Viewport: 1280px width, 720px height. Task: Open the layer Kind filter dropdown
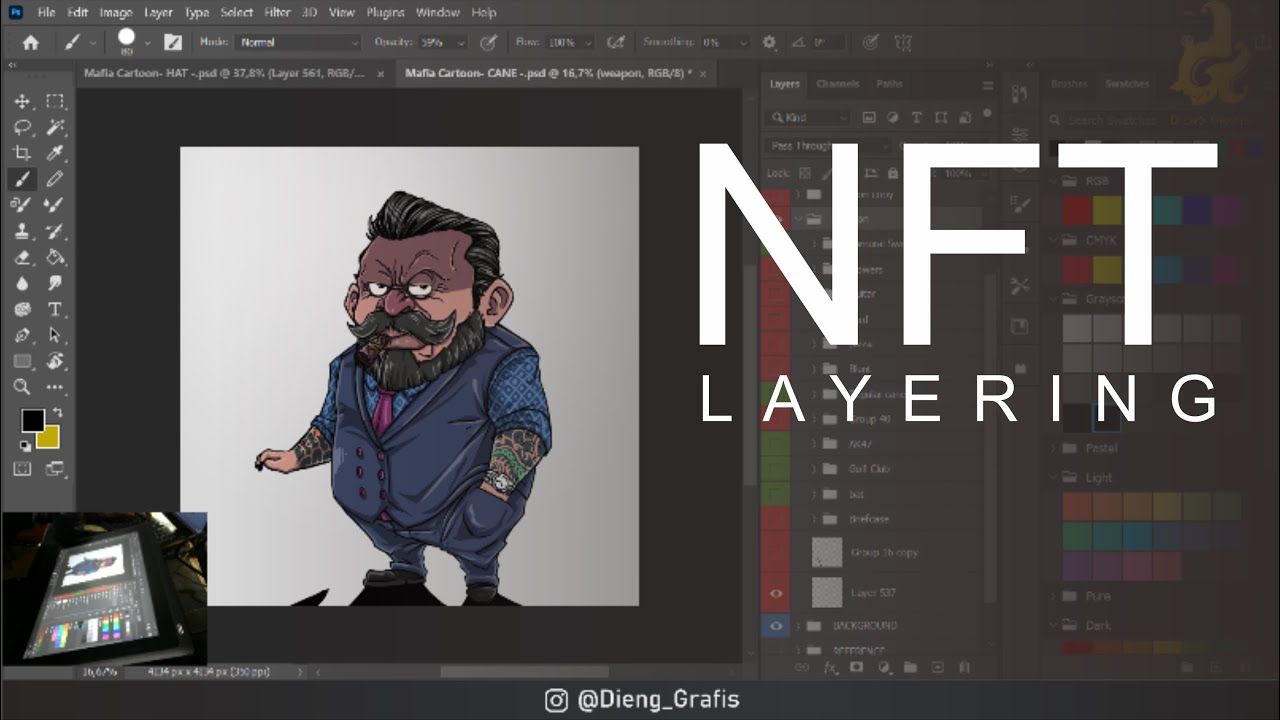point(809,117)
